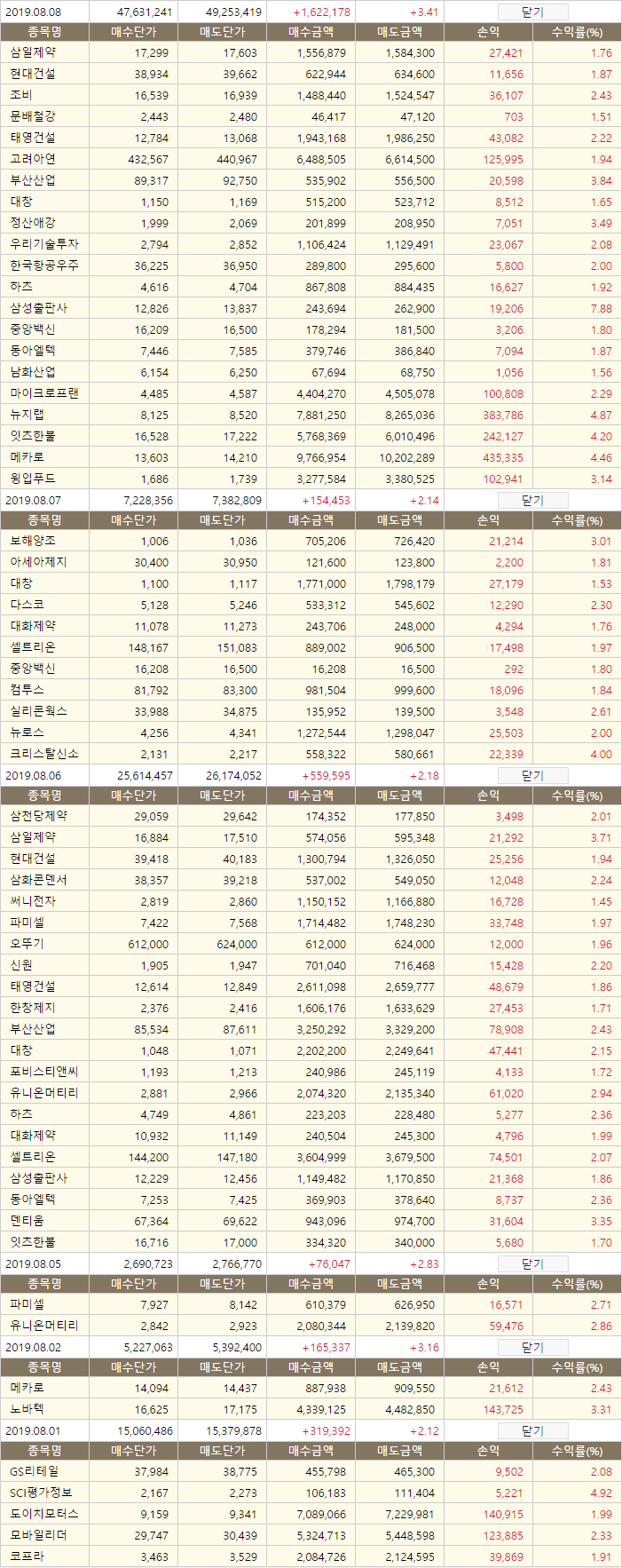622x1568 pixels.
Task: Select stock name 윙입푸드
Action: pyautogui.click(x=33, y=479)
